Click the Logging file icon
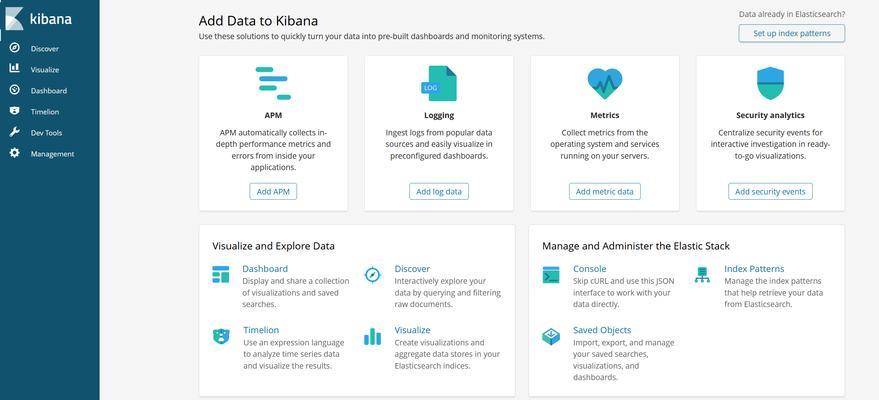The width and height of the screenshot is (879, 400). point(439,83)
